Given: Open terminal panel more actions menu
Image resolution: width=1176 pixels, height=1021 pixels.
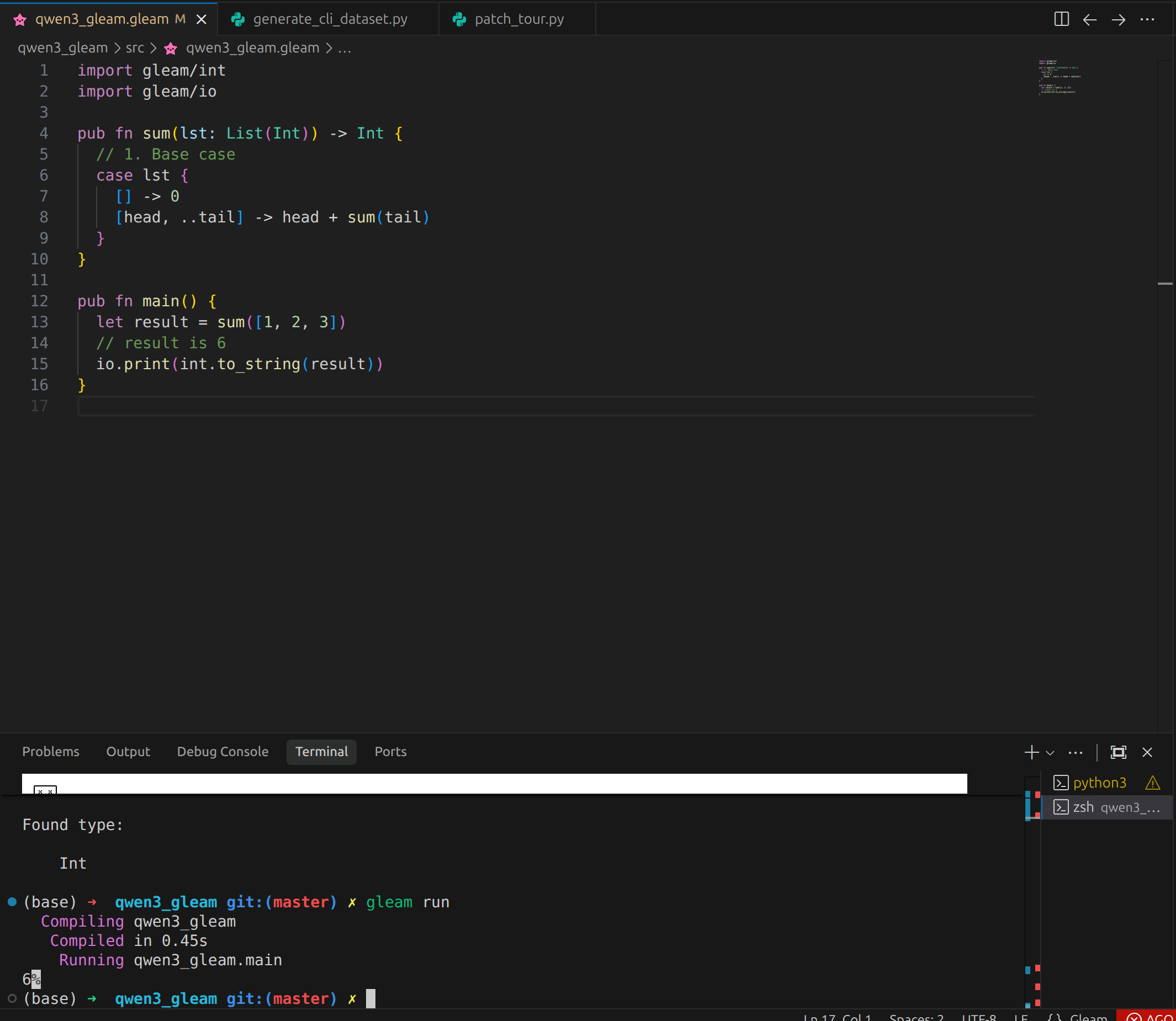Looking at the screenshot, I should (x=1075, y=752).
